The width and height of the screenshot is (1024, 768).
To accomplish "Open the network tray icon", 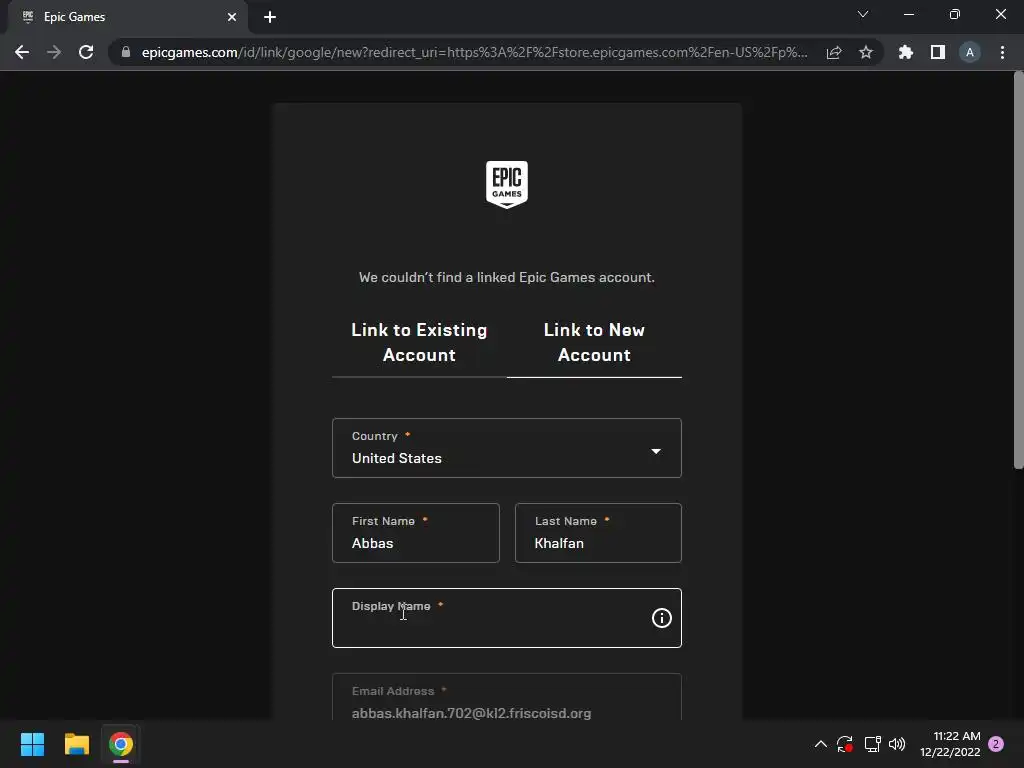I will point(872,744).
